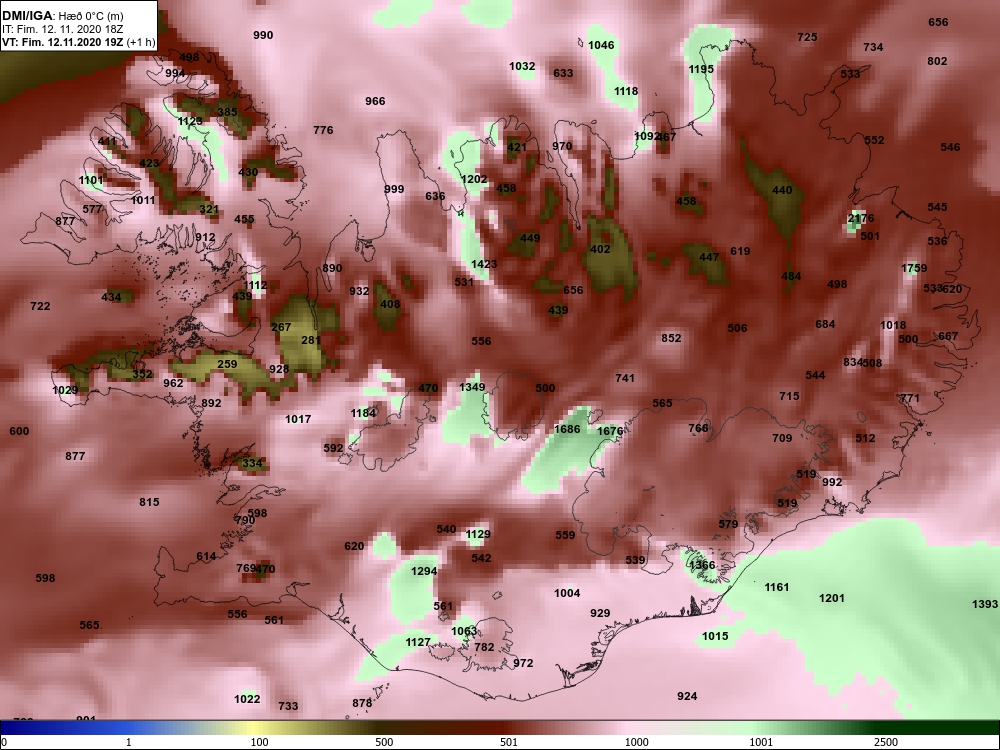Click the map value 1011

pyautogui.click(x=143, y=200)
